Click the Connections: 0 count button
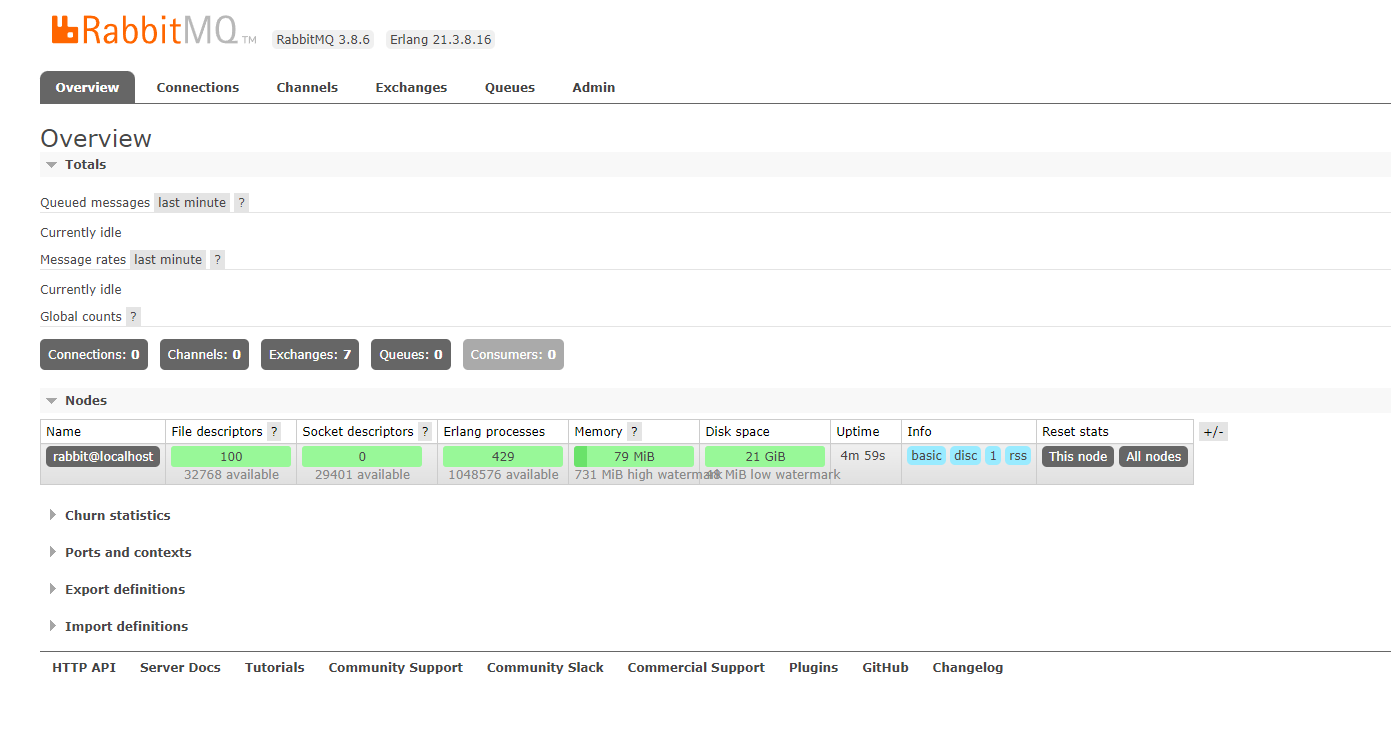This screenshot has height=737, width=1391. (94, 354)
